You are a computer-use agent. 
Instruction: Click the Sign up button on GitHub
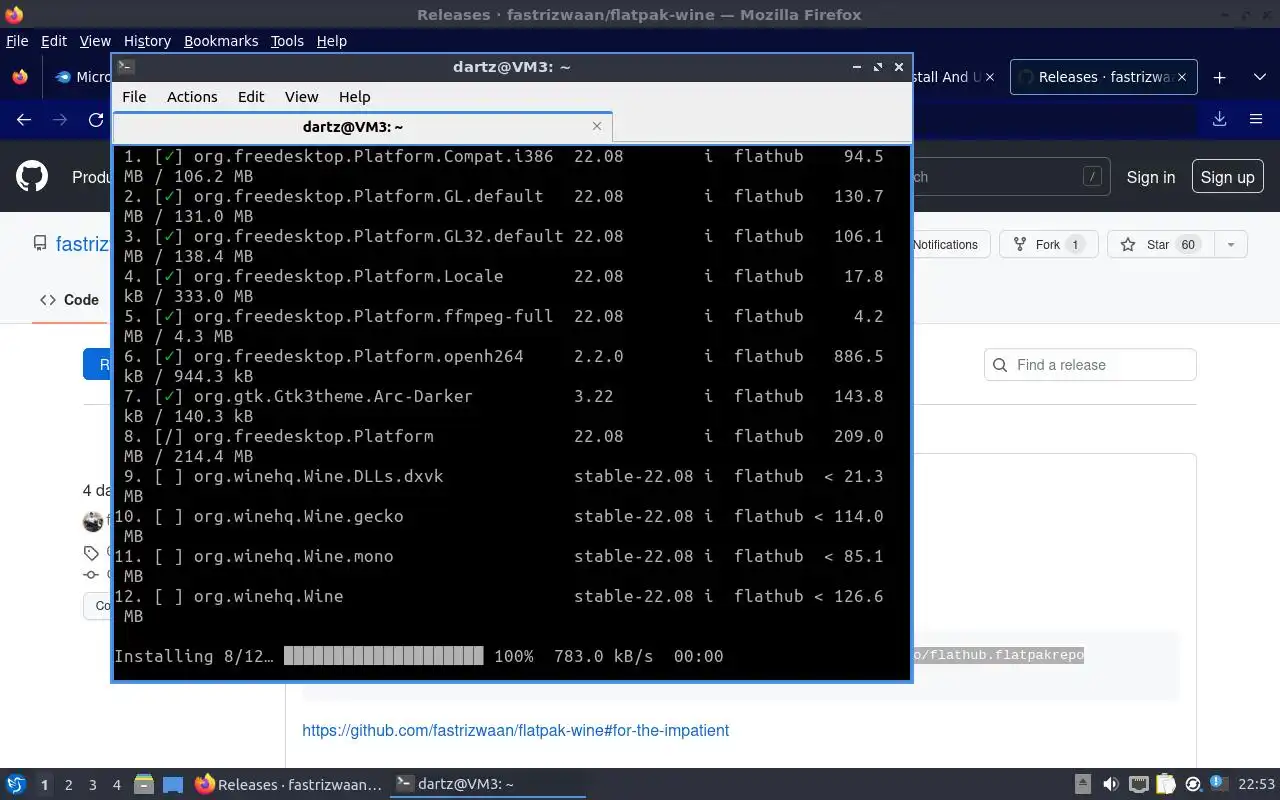point(1227,177)
